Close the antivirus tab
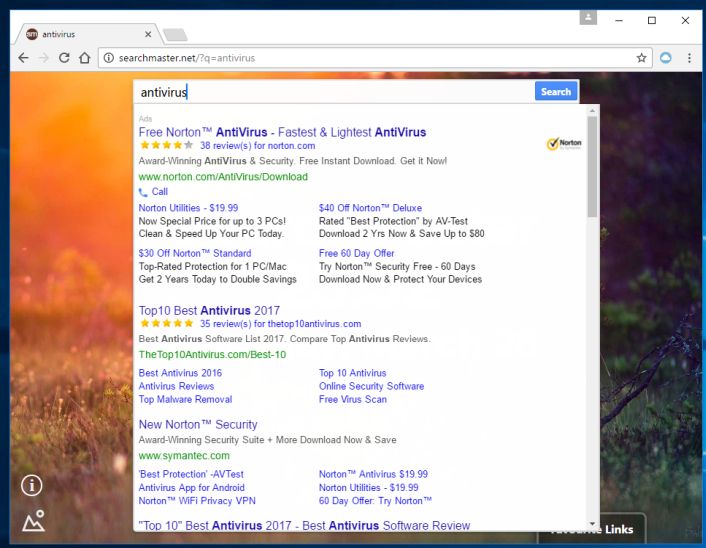This screenshot has height=548, width=706. 148,34
